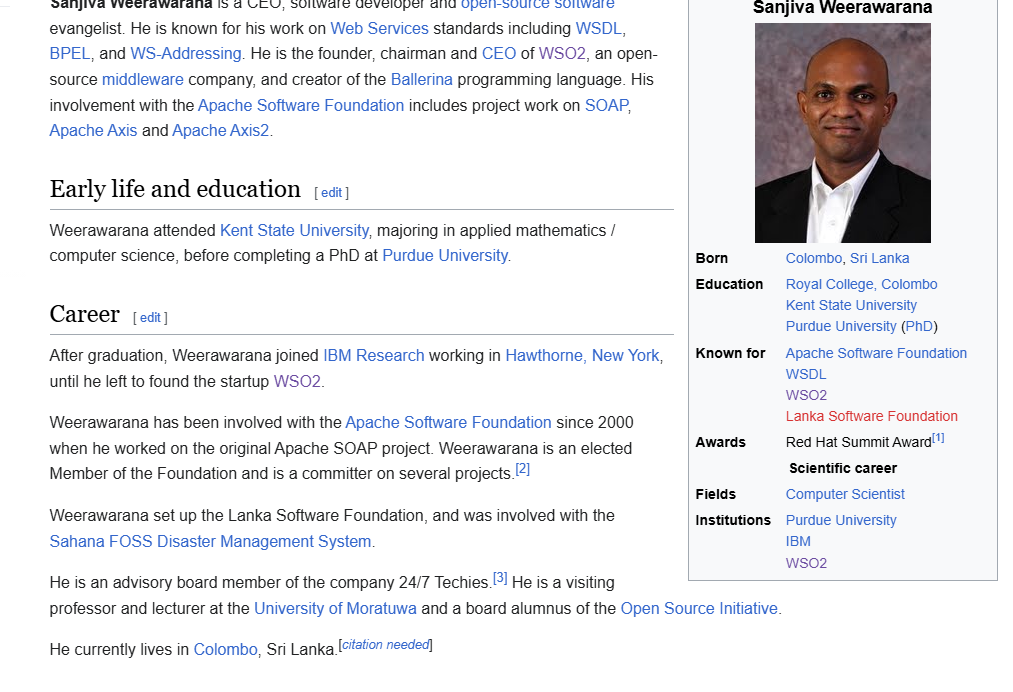Click the Scientific career infobox header
The height and width of the screenshot is (692, 1013).
[x=842, y=468]
